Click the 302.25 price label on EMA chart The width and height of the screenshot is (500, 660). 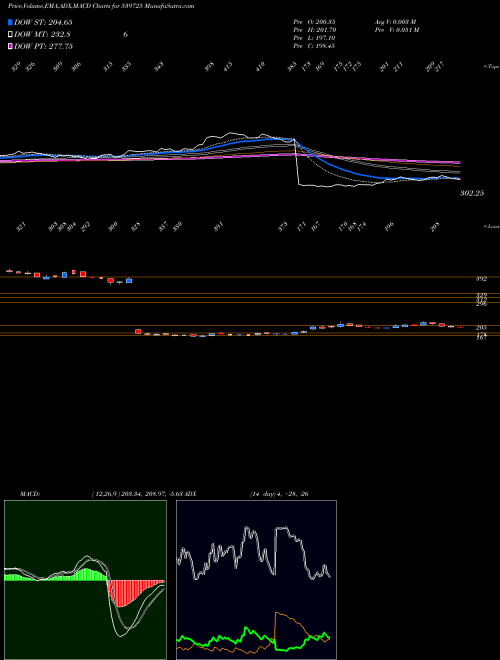pos(472,193)
